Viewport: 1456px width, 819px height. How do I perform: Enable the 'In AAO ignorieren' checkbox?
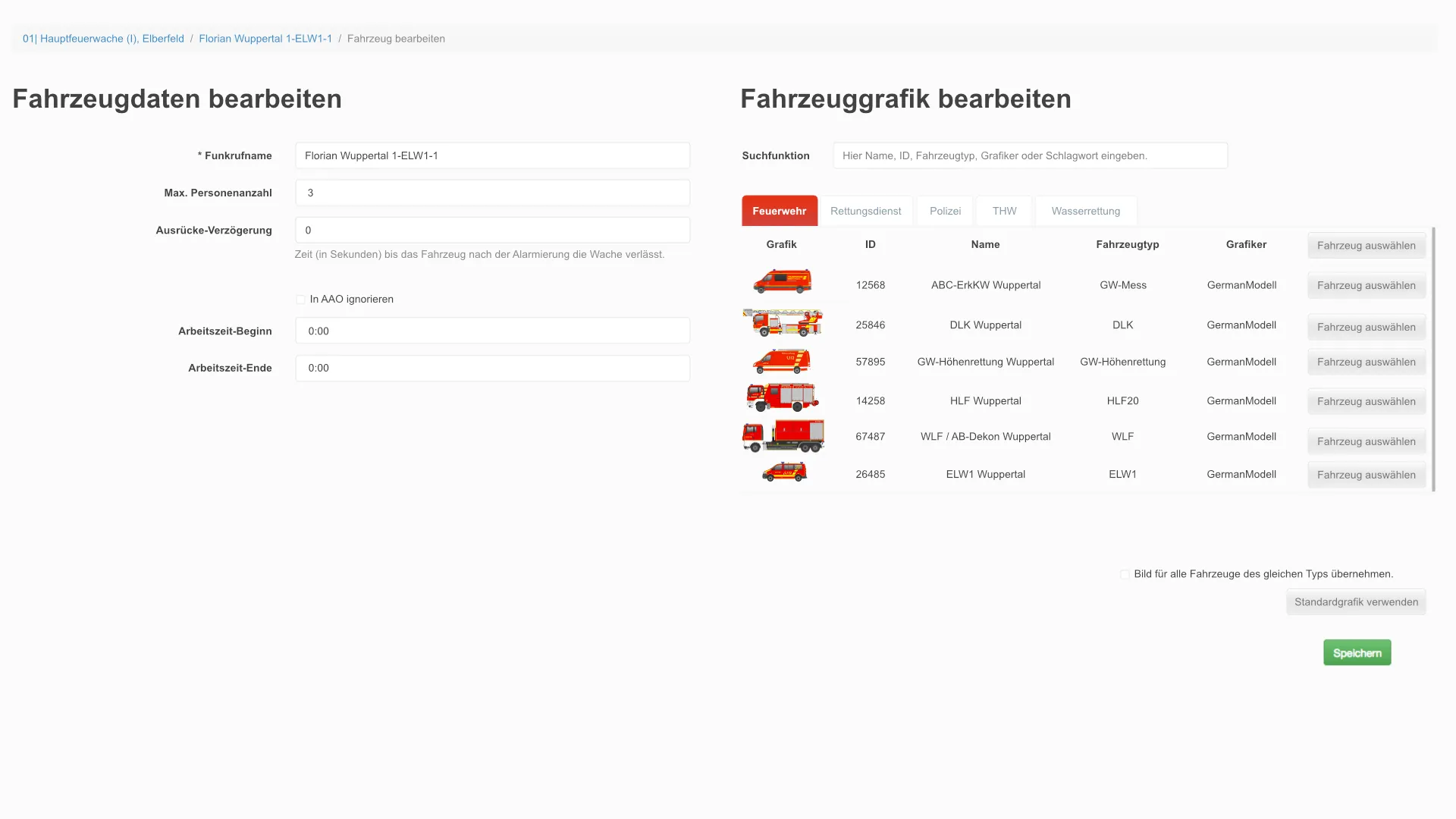click(301, 300)
